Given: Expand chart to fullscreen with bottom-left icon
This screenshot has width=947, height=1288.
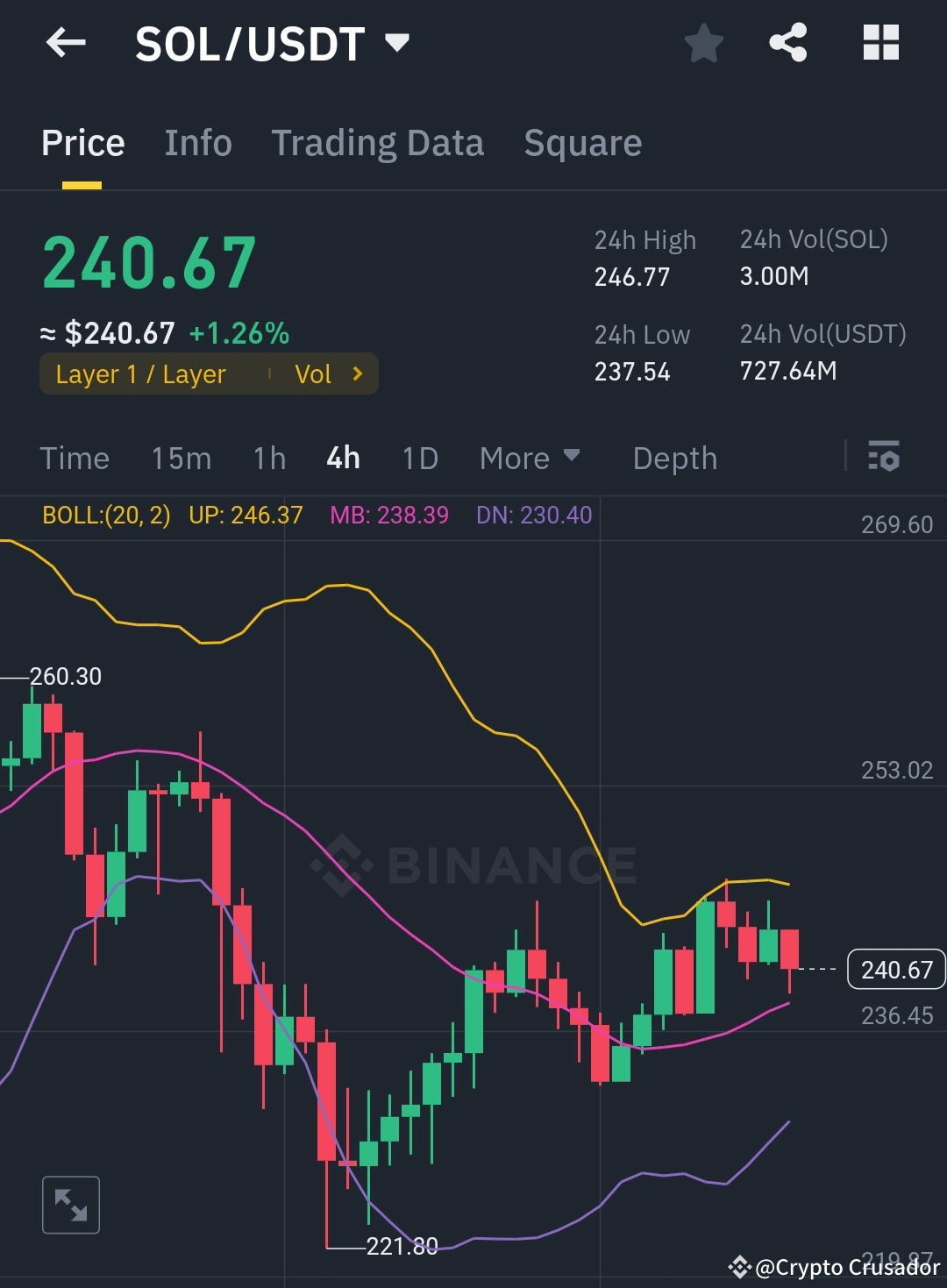Looking at the screenshot, I should [70, 1205].
